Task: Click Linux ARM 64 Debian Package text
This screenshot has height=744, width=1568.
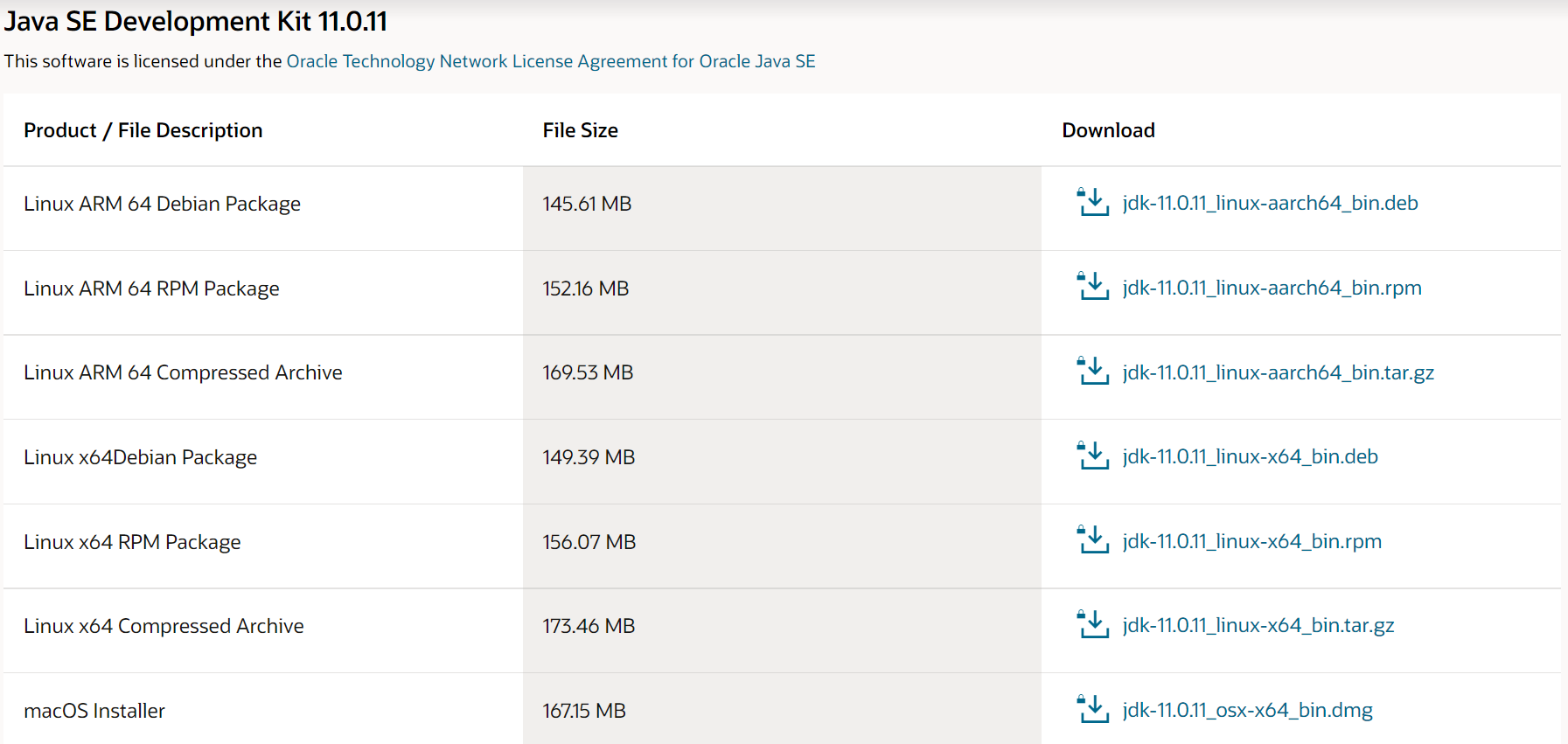Action: pyautogui.click(x=162, y=204)
